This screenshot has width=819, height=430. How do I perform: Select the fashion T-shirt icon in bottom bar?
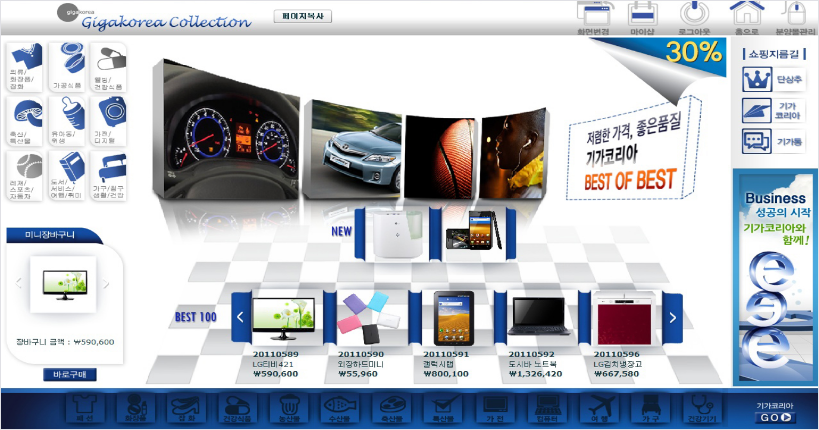click(x=85, y=409)
